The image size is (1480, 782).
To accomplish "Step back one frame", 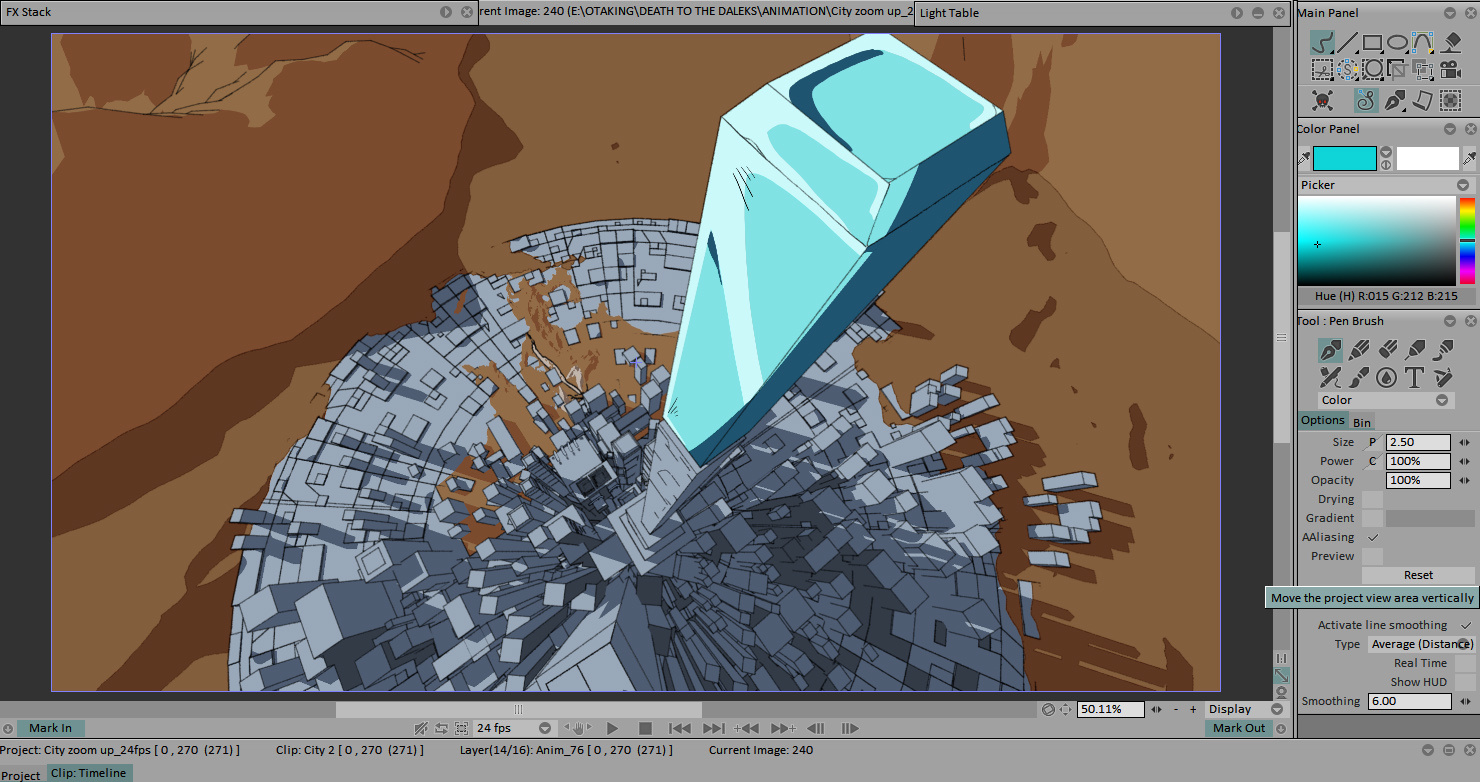I will click(x=815, y=728).
